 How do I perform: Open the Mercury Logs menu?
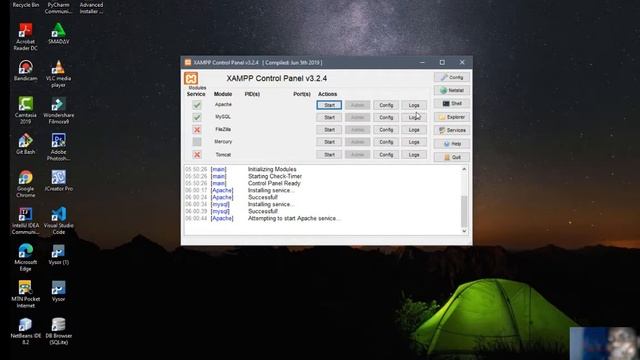pos(414,142)
